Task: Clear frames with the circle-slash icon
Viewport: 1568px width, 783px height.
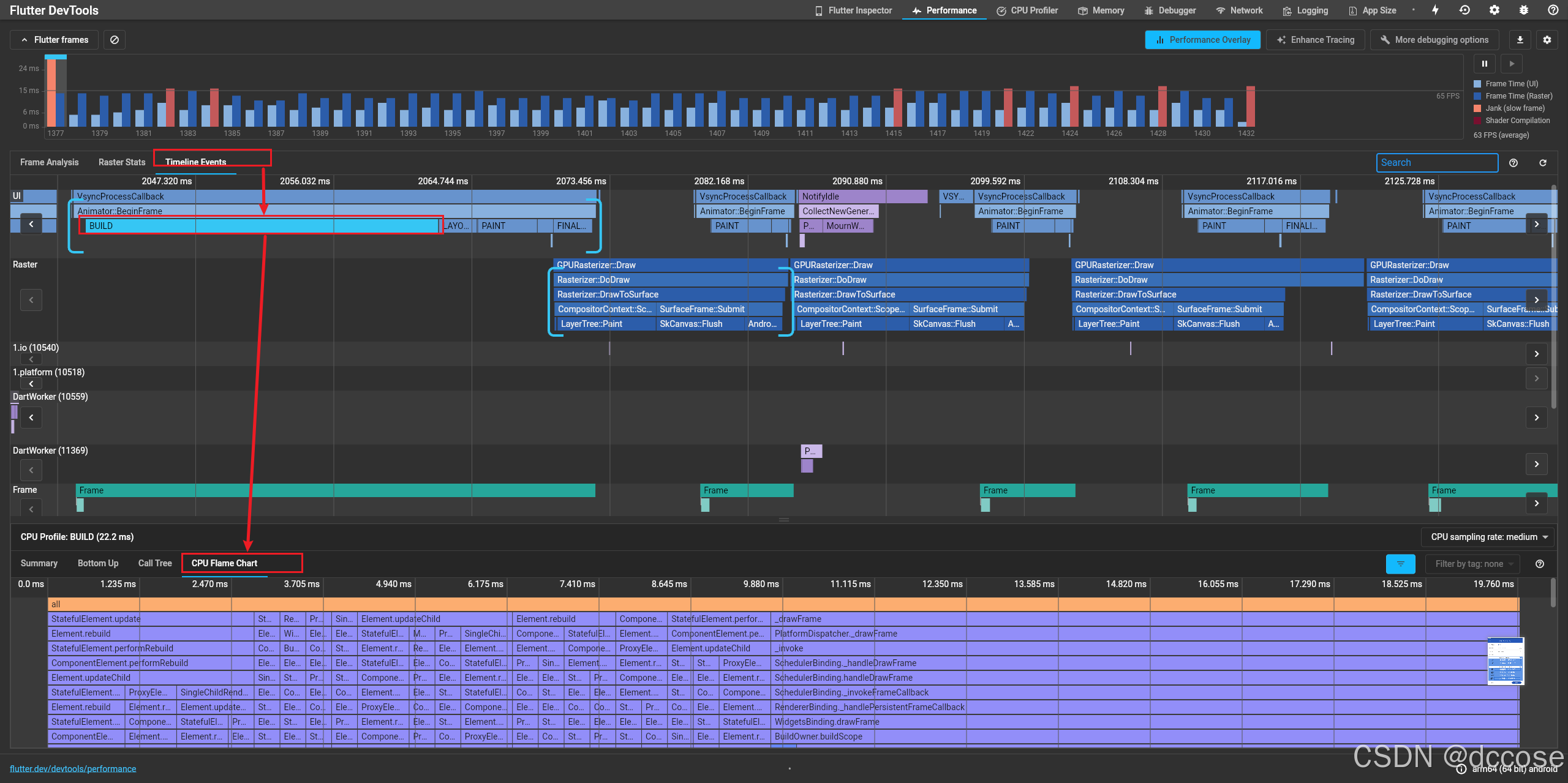Action: click(x=115, y=40)
